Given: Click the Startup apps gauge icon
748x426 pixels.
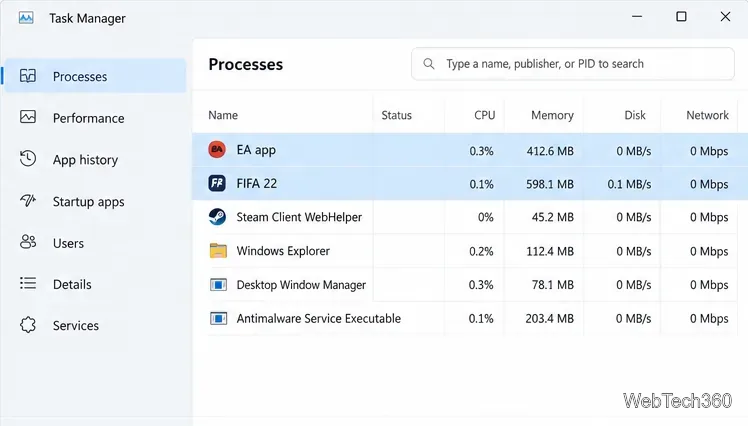Looking at the screenshot, I should [28, 200].
